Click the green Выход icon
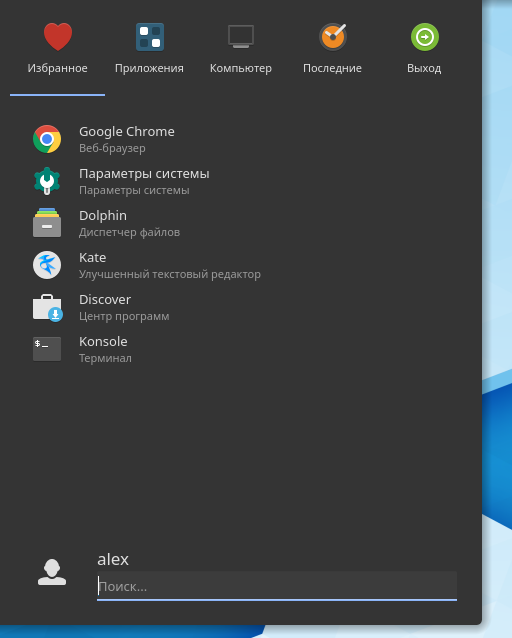The image size is (512, 638). point(424,37)
